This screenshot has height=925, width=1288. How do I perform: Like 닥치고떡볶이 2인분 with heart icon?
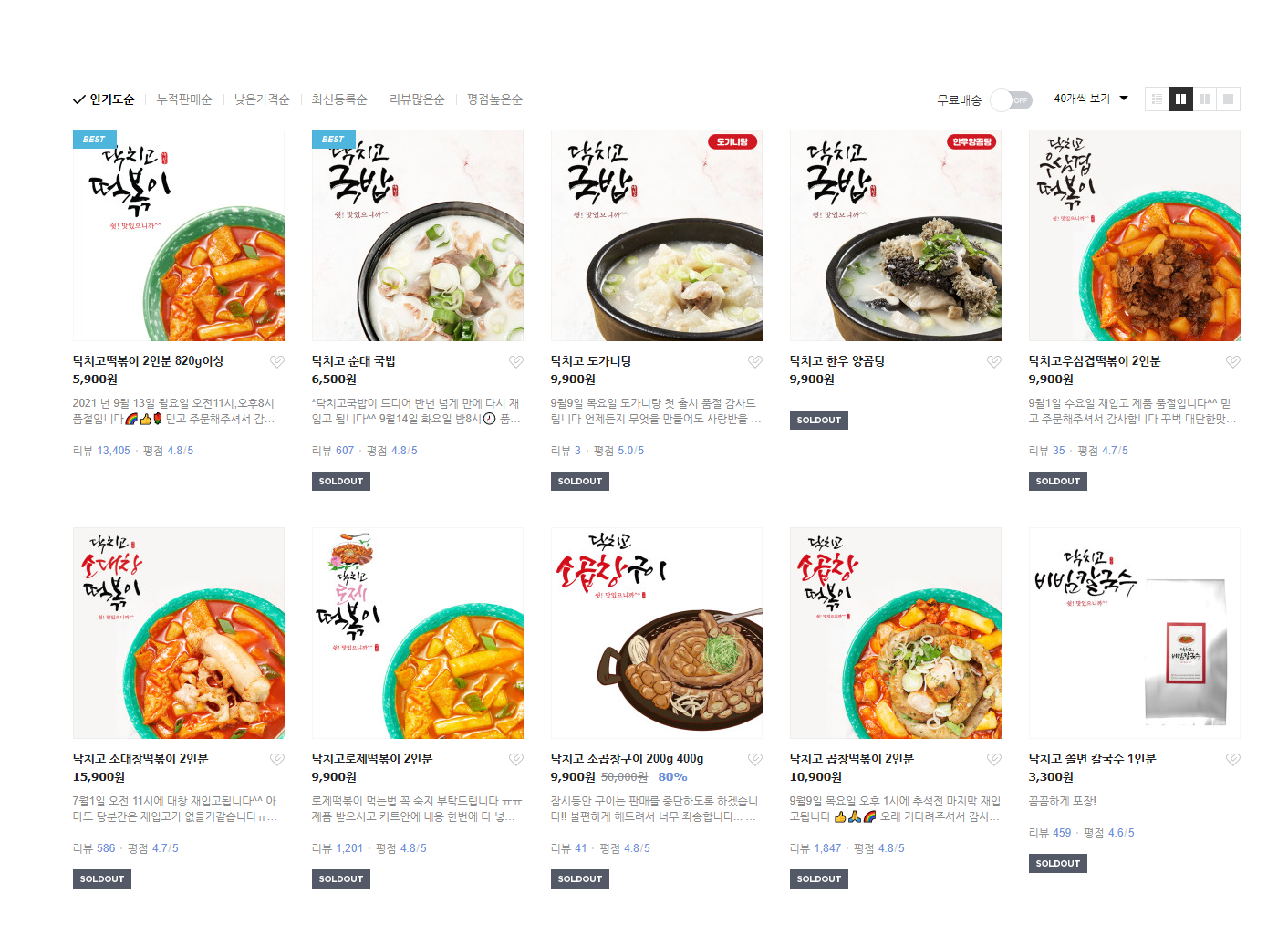(x=277, y=362)
